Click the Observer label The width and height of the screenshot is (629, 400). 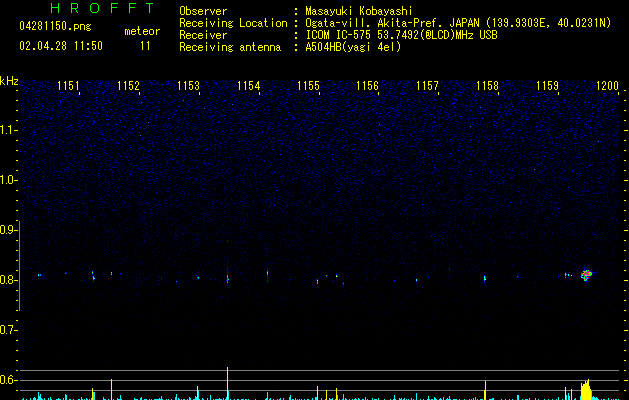203,11
